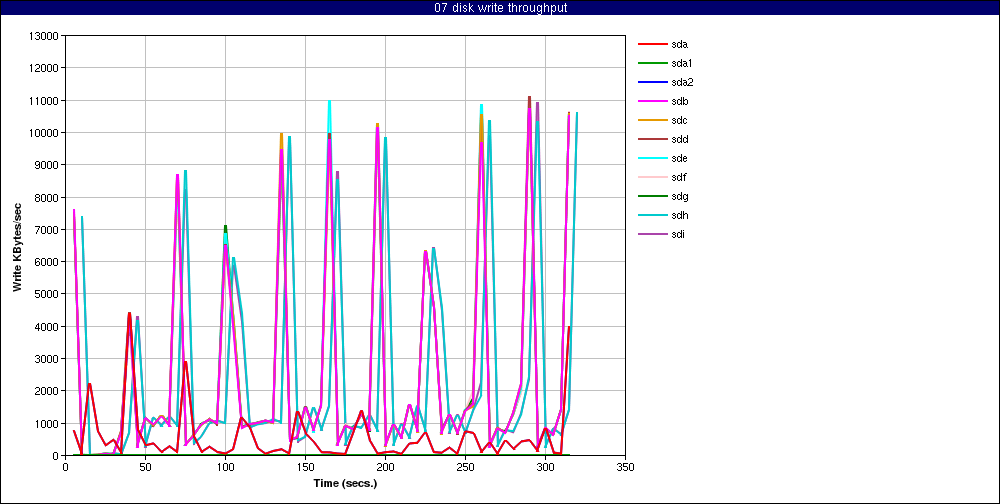Click the 13000 tick on the y-axis
This screenshot has width=1000, height=504.
(x=44, y=36)
